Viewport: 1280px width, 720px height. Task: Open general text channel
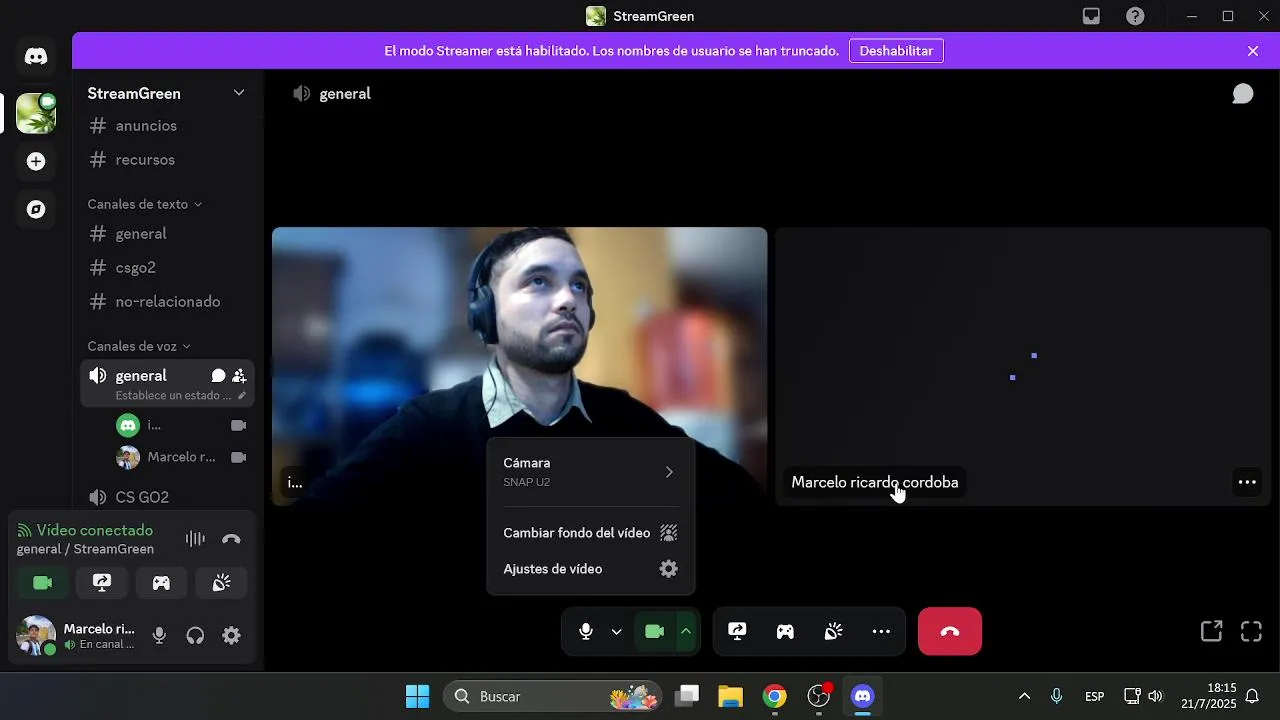click(x=167, y=234)
